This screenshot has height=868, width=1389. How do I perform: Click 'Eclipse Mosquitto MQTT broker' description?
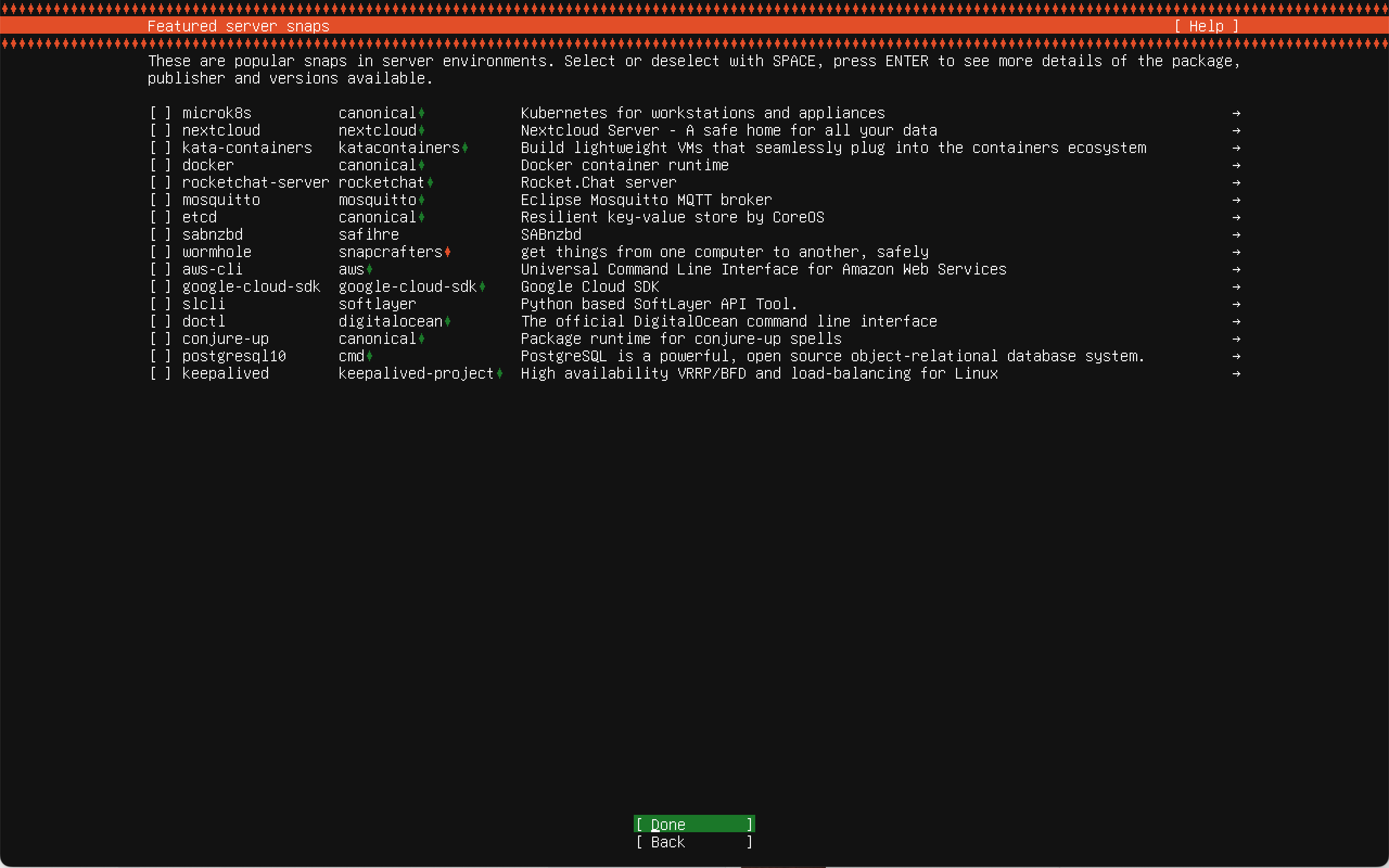click(646, 200)
